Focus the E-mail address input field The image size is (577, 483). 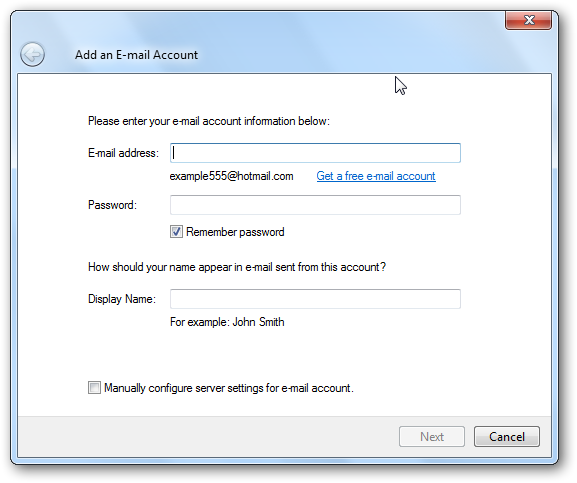point(315,153)
